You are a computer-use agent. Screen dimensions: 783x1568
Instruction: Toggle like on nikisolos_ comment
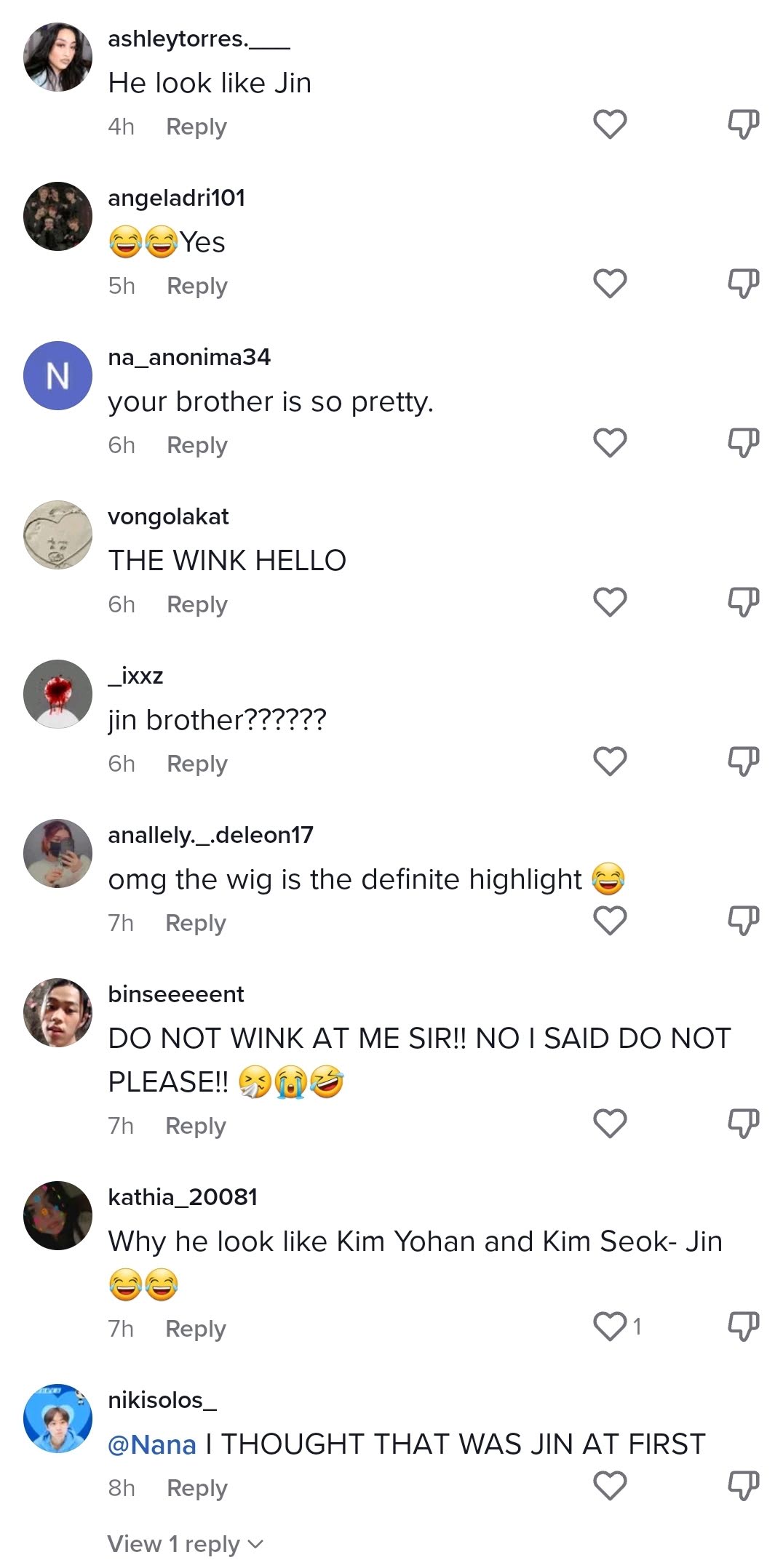click(x=610, y=1485)
